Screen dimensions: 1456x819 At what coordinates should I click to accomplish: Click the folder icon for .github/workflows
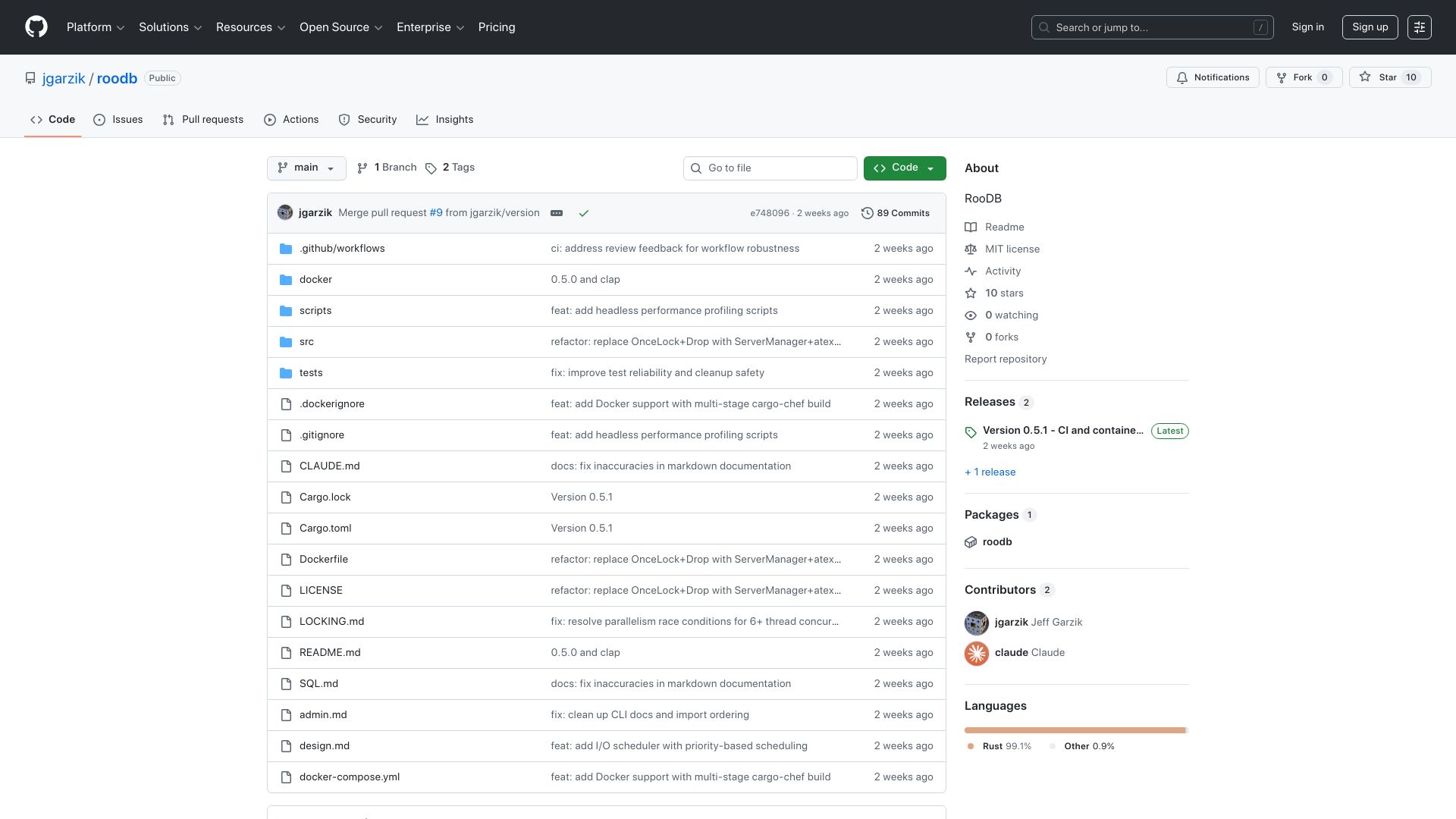click(286, 249)
